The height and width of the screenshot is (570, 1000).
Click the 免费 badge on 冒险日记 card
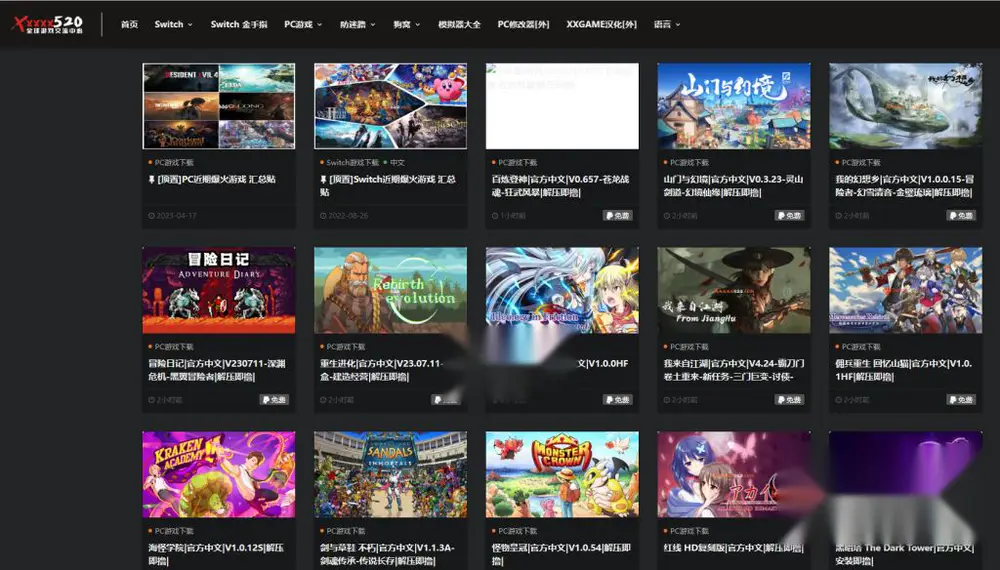click(274, 400)
